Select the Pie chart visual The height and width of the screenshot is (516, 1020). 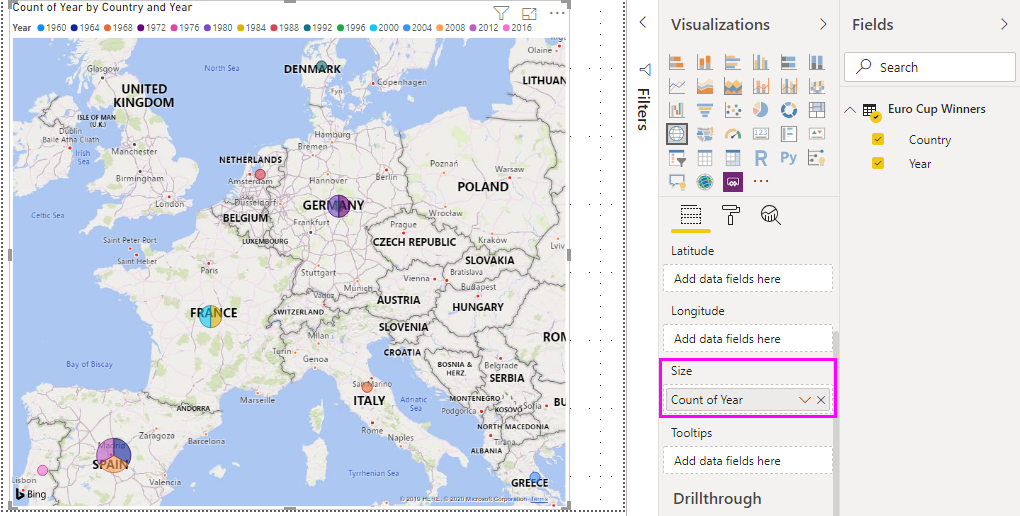point(760,109)
